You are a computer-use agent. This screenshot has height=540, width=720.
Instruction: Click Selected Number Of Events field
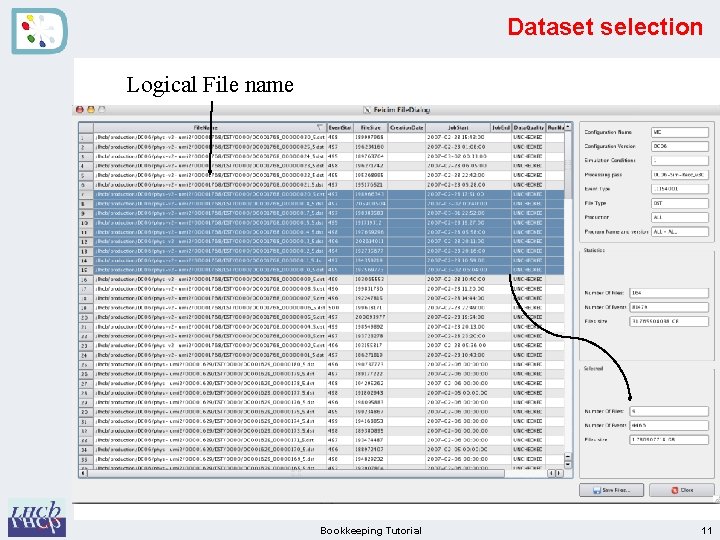pyautogui.click(x=669, y=426)
